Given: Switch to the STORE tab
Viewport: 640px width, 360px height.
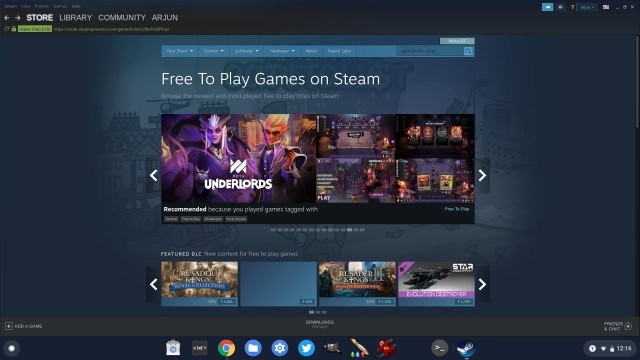Looking at the screenshot, I should tap(40, 18).
